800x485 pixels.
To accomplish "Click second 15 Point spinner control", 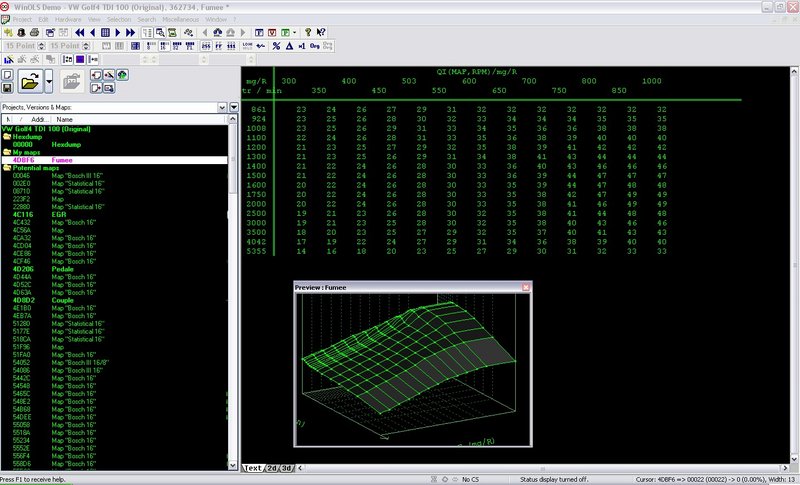I will (x=86, y=46).
